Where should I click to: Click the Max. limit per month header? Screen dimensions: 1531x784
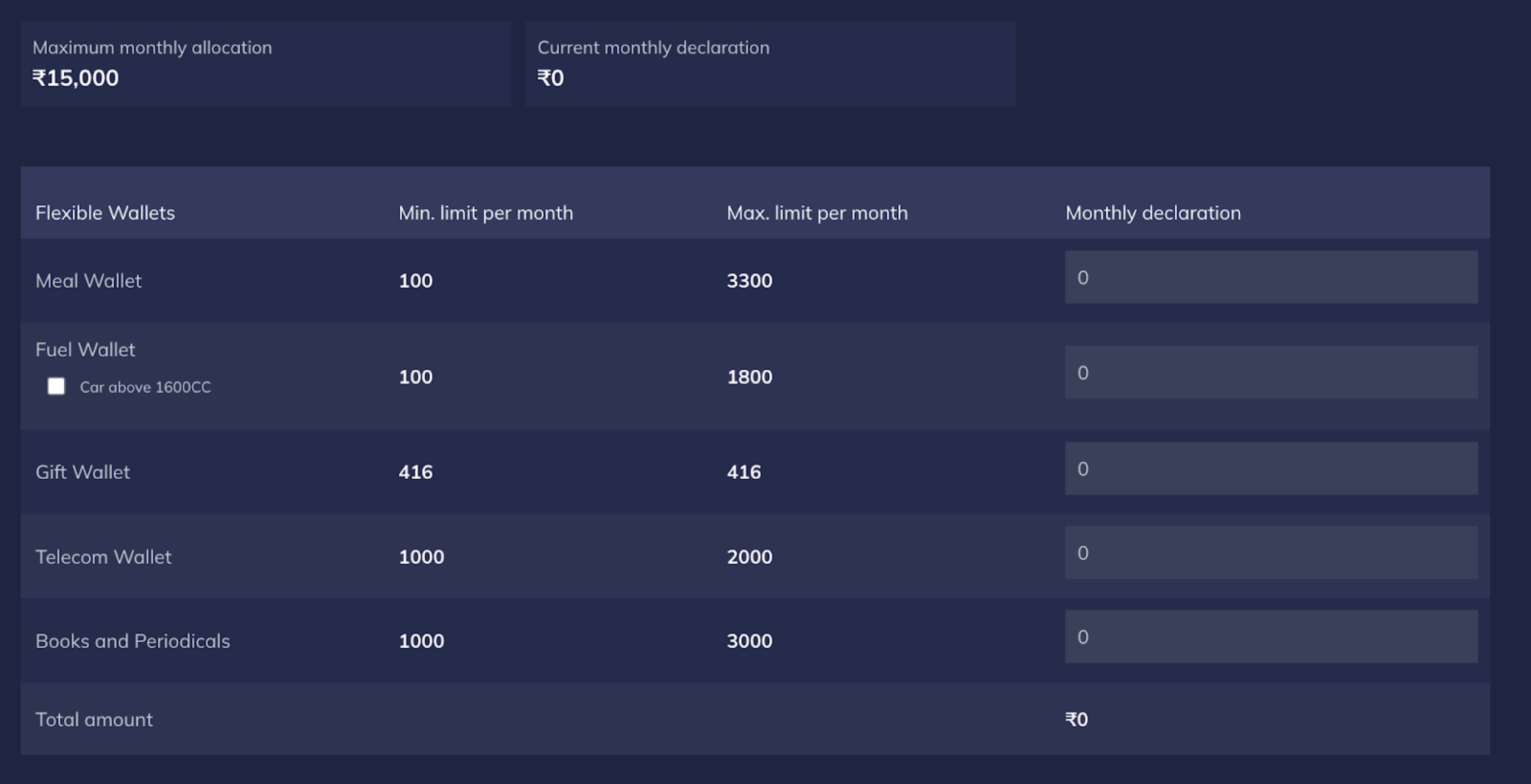click(817, 213)
